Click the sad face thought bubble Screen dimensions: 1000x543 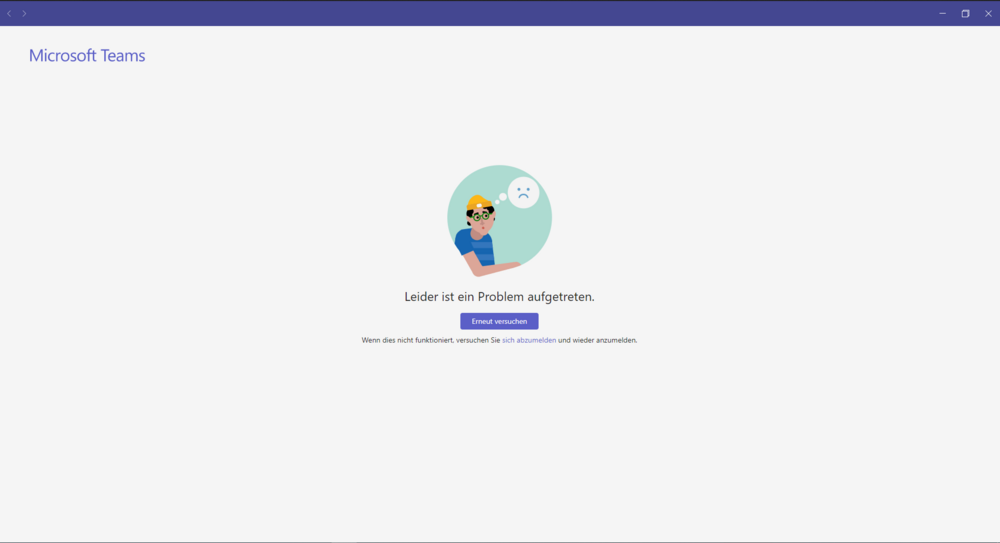pyautogui.click(x=523, y=192)
